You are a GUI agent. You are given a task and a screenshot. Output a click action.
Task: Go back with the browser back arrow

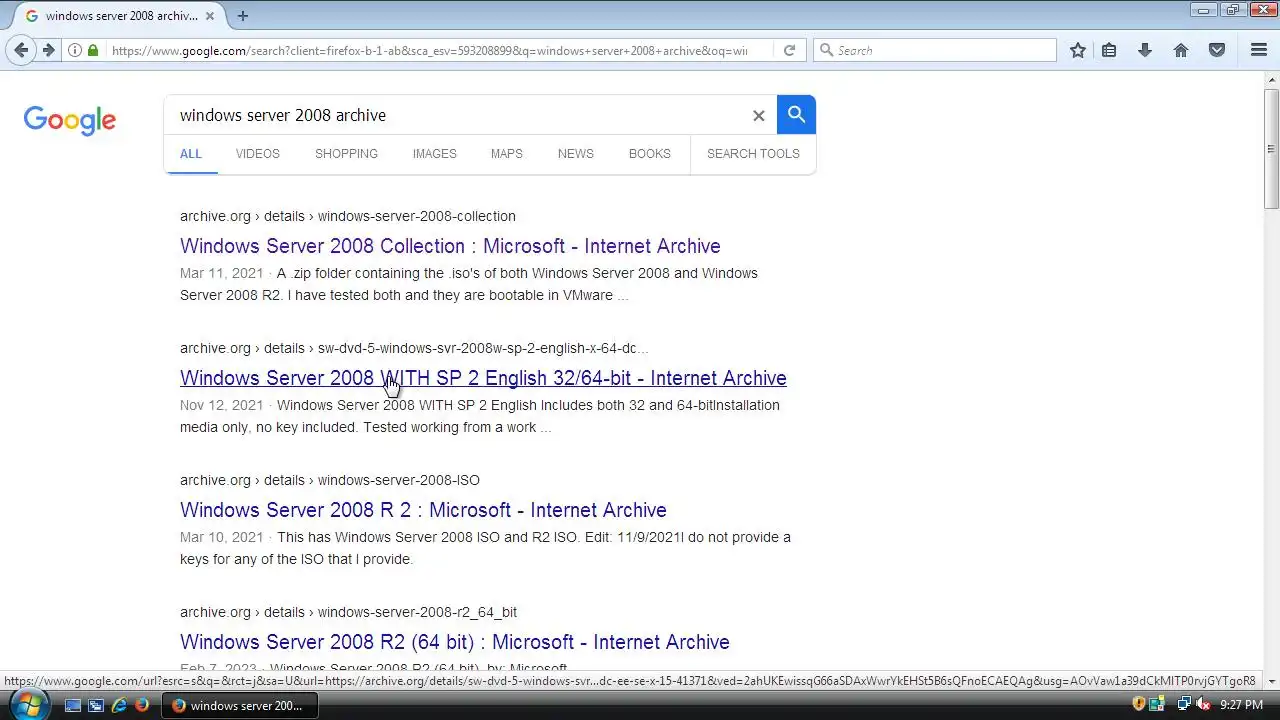coord(22,50)
